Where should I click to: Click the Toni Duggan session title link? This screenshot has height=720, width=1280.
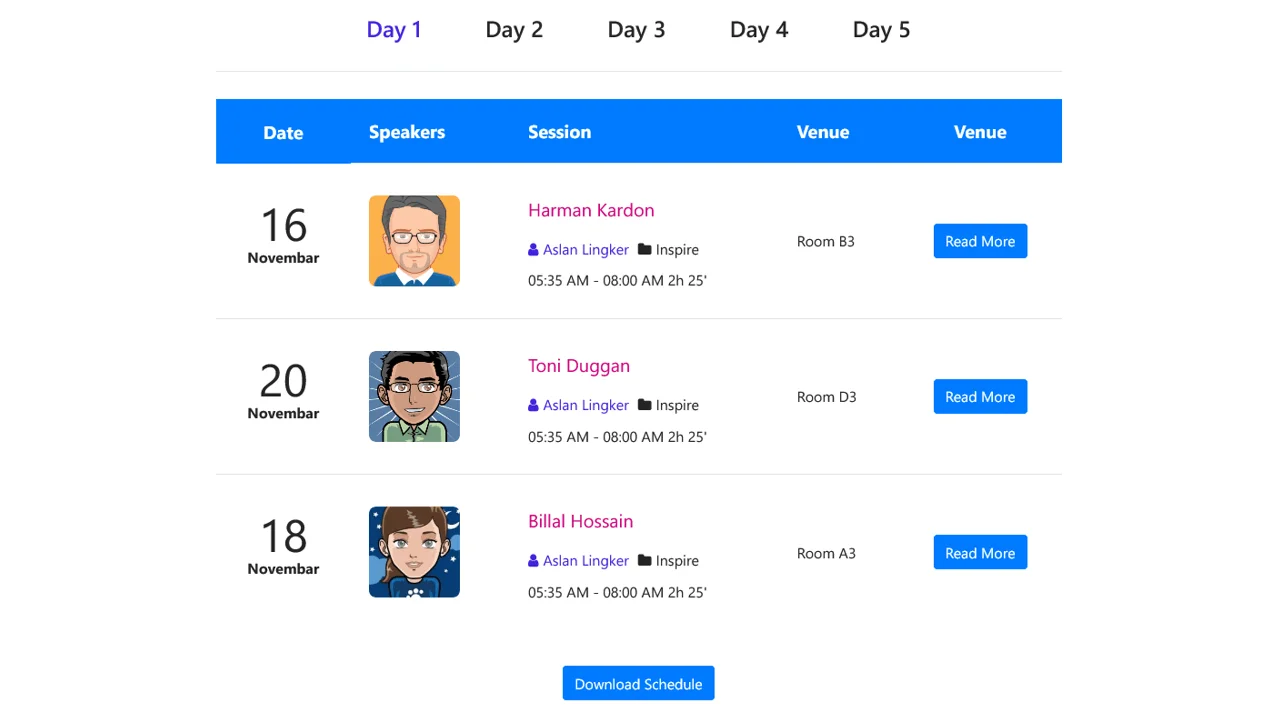[578, 366]
